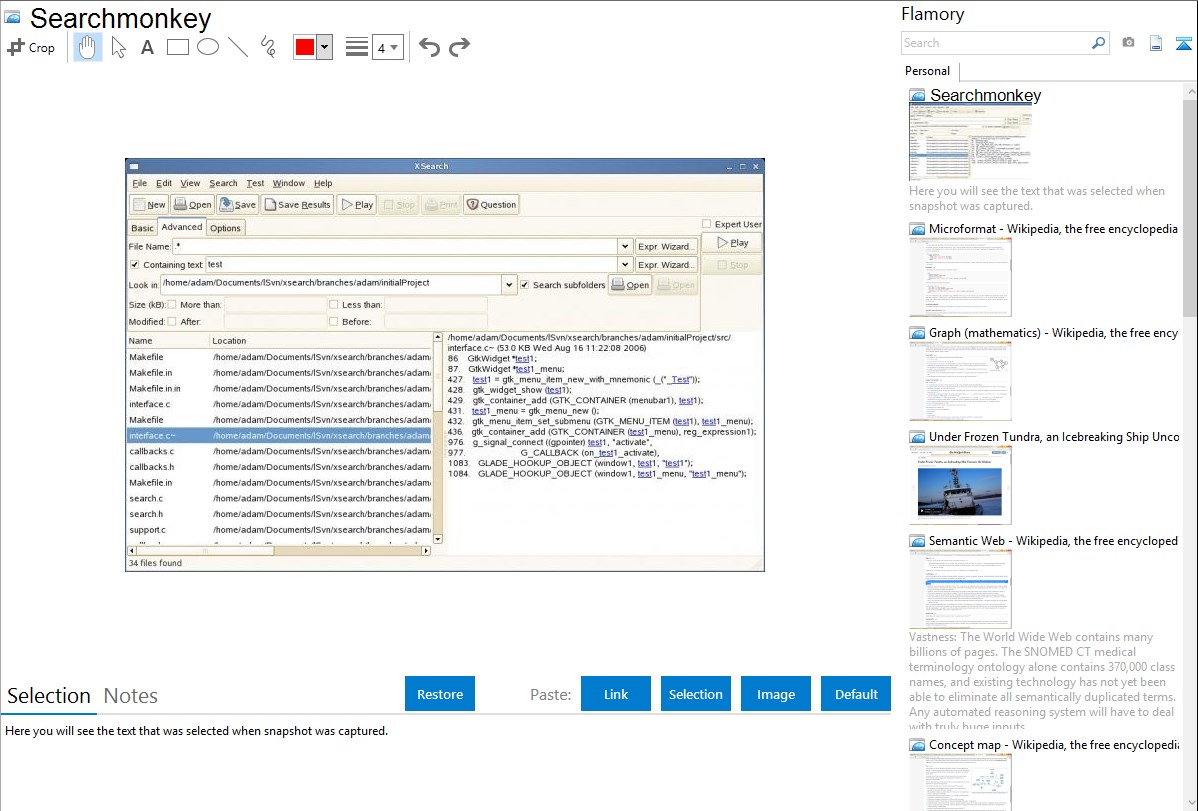The width and height of the screenshot is (1198, 811).
Task: Select the text annotation tool
Action: [147, 47]
